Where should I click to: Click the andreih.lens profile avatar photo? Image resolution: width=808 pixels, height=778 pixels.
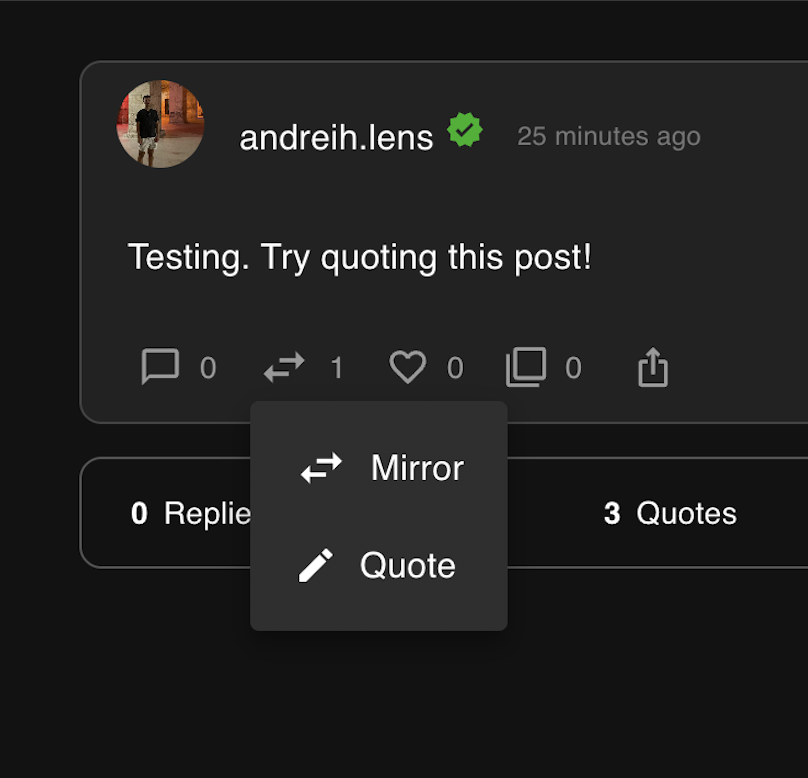click(x=160, y=124)
